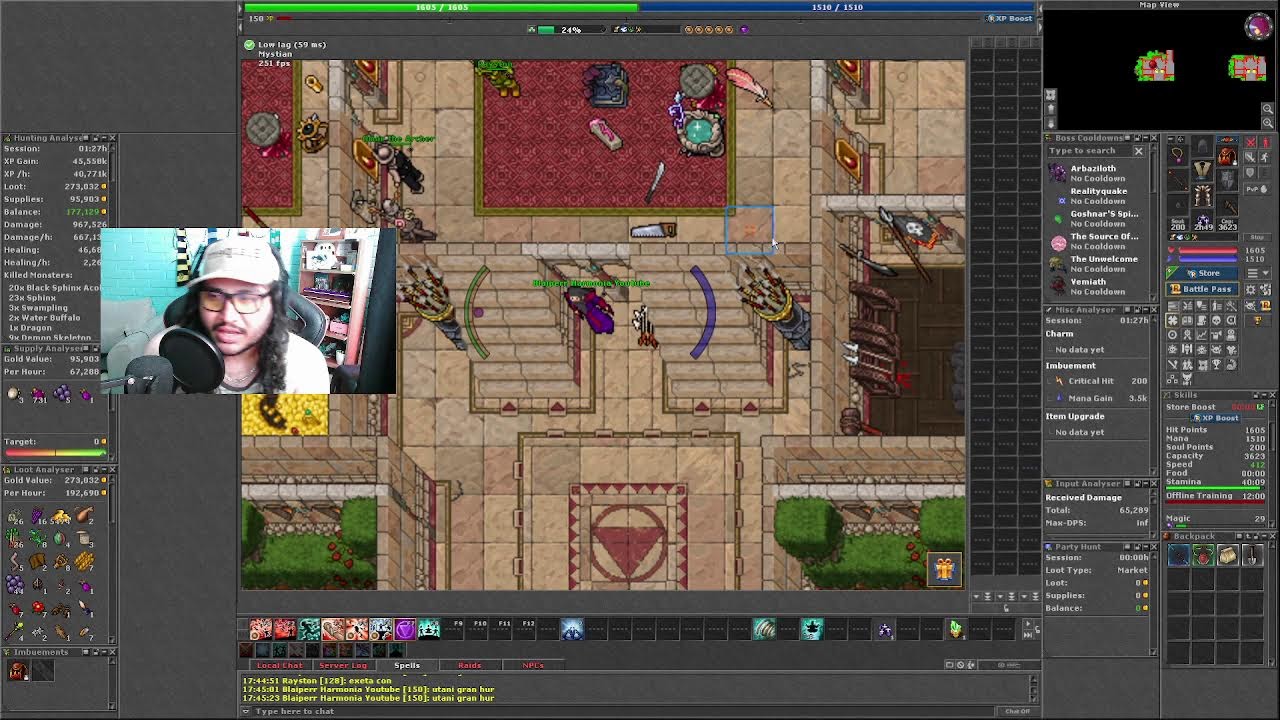Click the XP Boost button
Screen dimensions: 1280x720
tap(1011, 18)
